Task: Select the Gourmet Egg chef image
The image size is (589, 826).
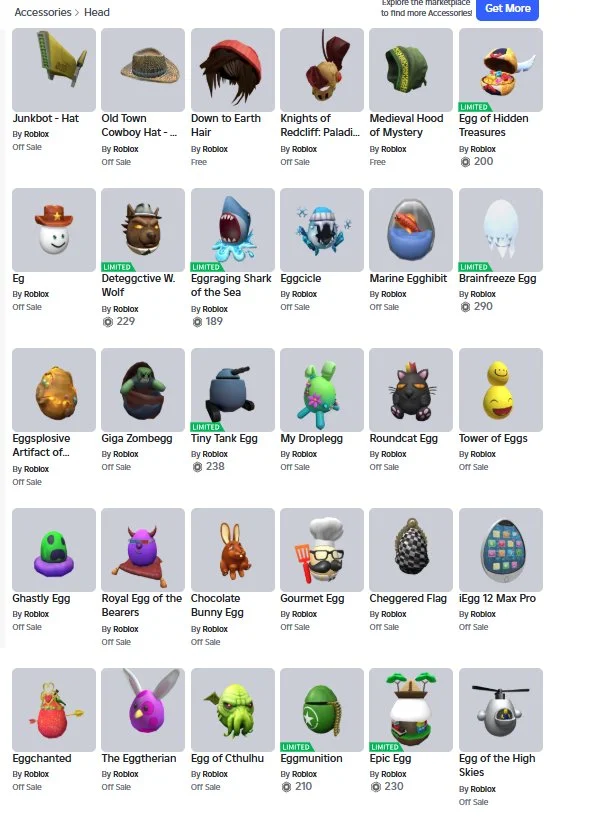Action: tap(322, 550)
